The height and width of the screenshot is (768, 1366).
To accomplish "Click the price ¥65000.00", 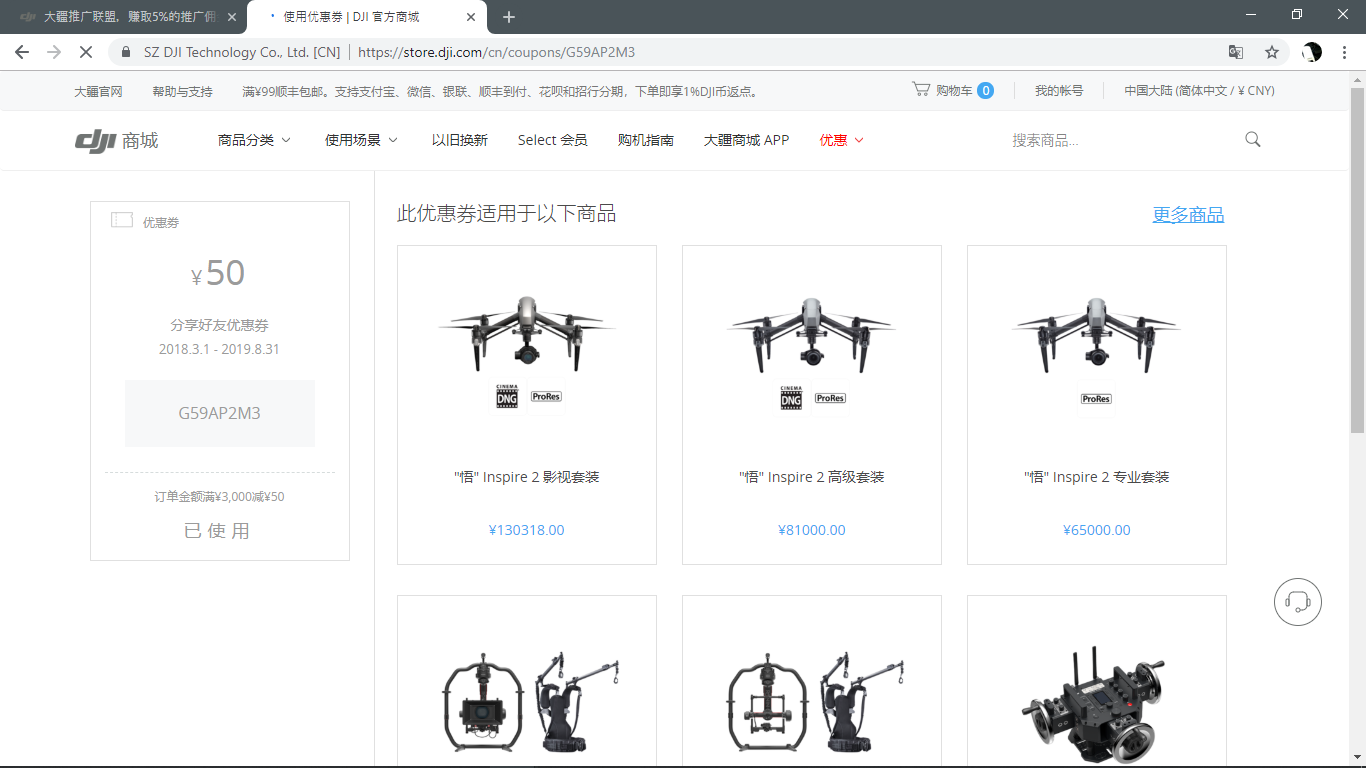I will pyautogui.click(x=1097, y=530).
